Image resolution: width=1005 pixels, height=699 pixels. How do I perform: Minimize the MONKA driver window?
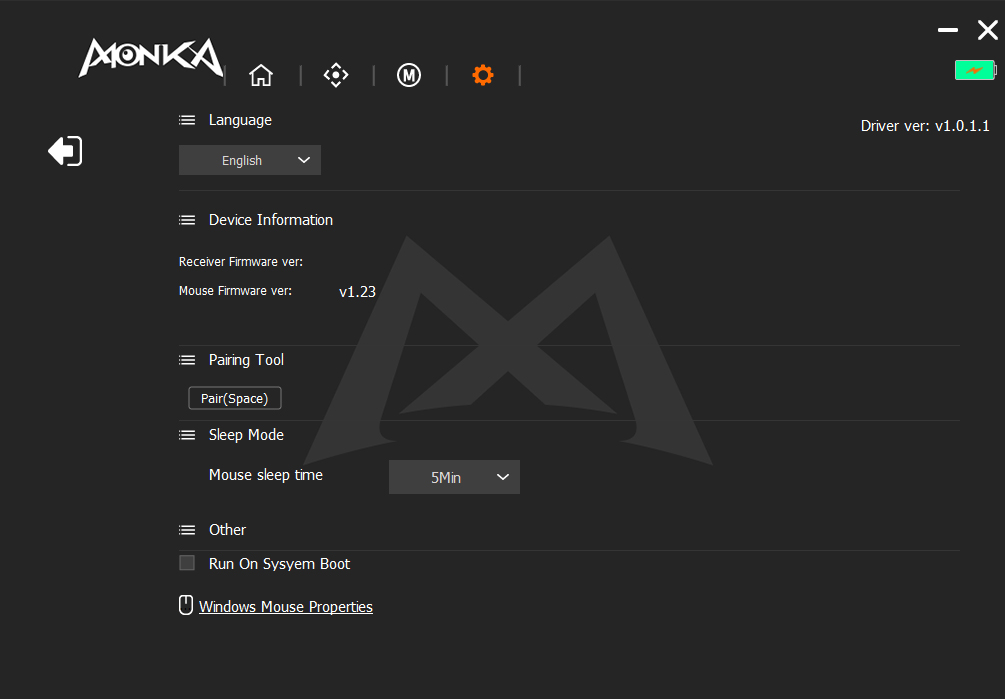[947, 31]
